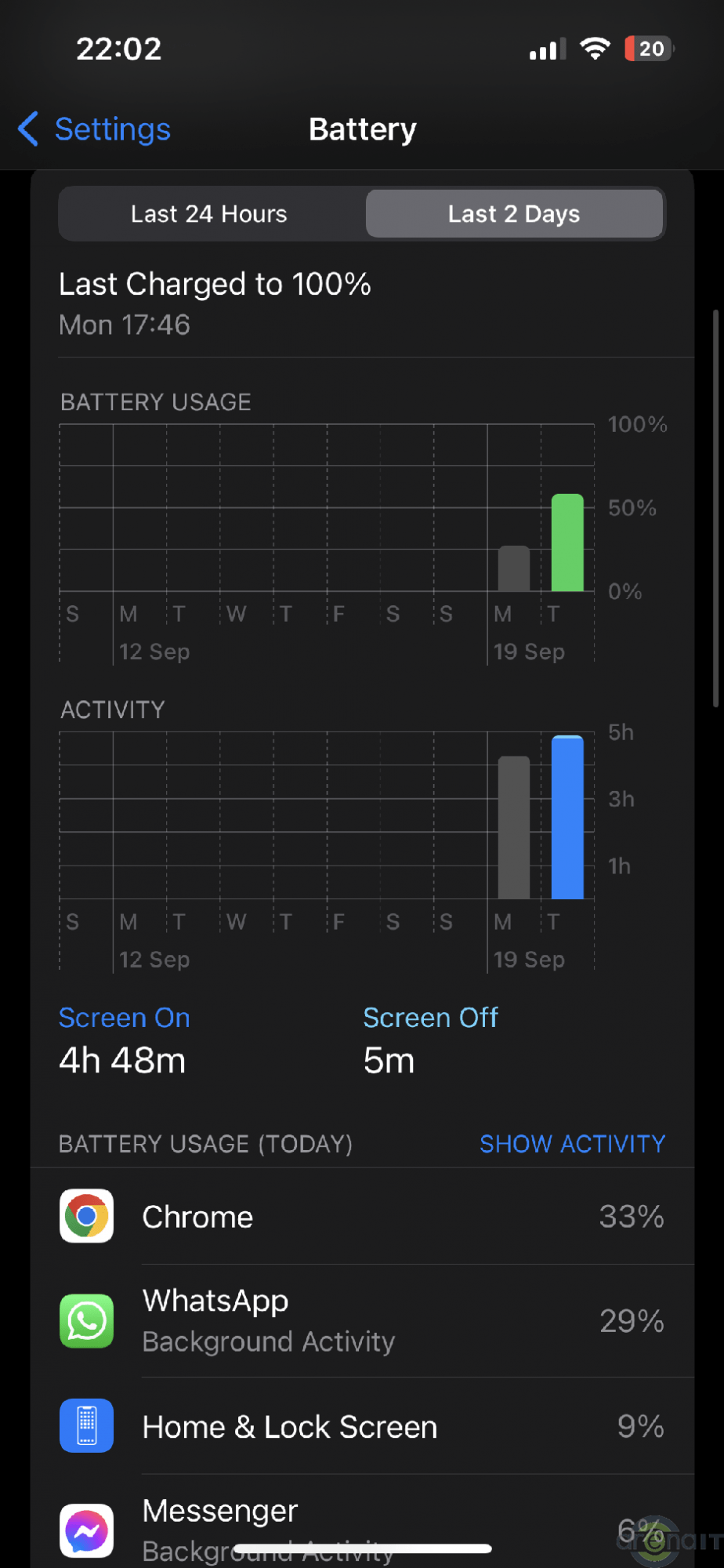Tap the Messenger app icon
724x1568 pixels.
point(87,1530)
